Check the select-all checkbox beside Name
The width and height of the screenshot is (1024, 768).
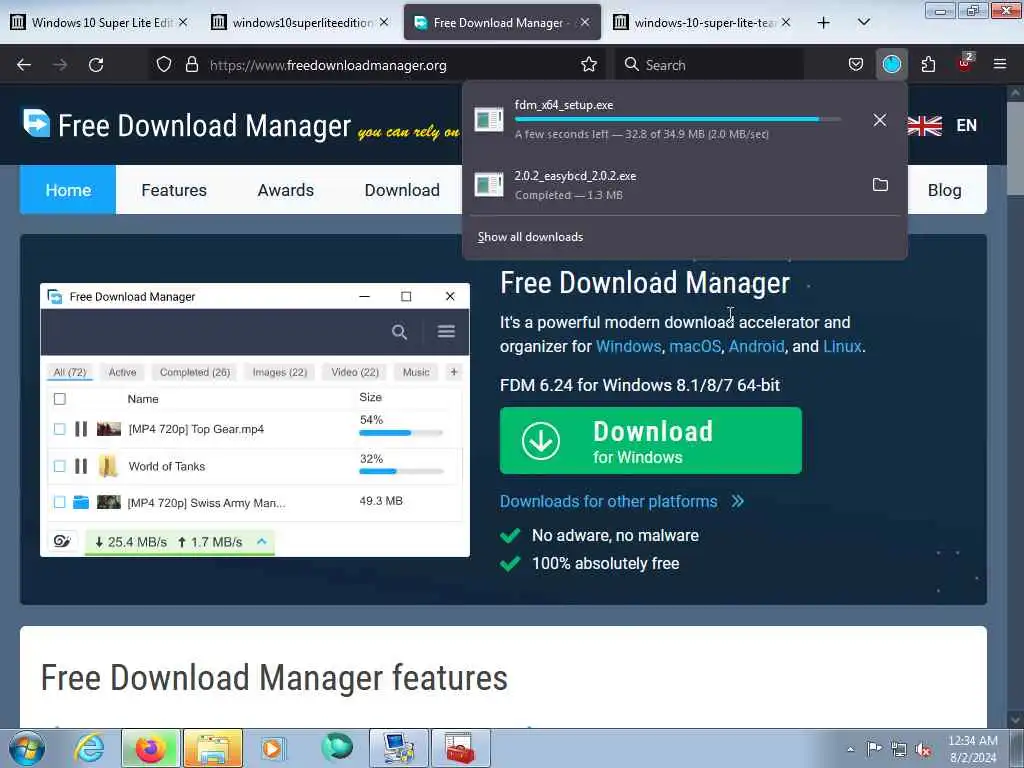coord(59,399)
